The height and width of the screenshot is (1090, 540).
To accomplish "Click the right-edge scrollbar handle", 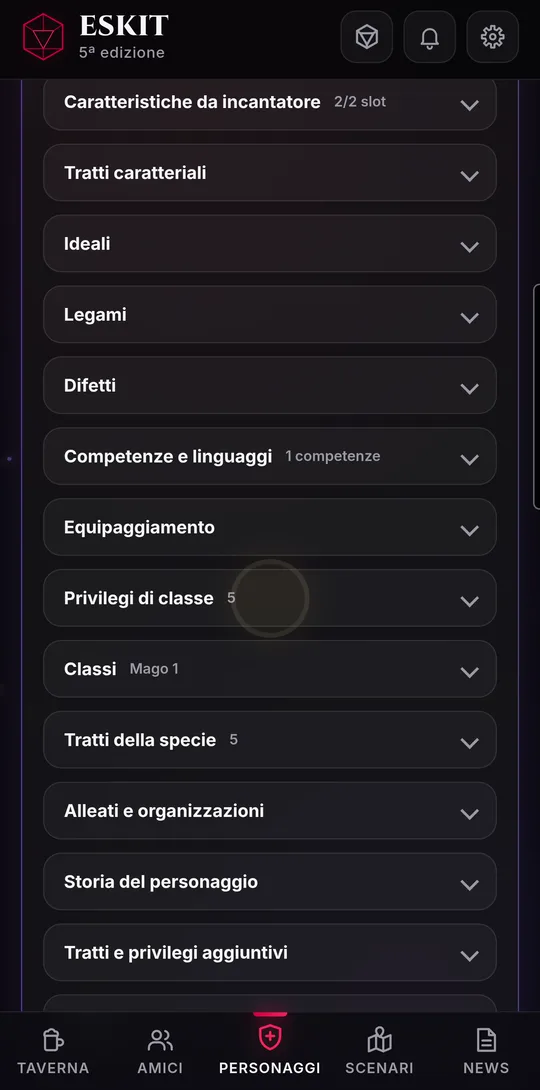I will [536, 397].
